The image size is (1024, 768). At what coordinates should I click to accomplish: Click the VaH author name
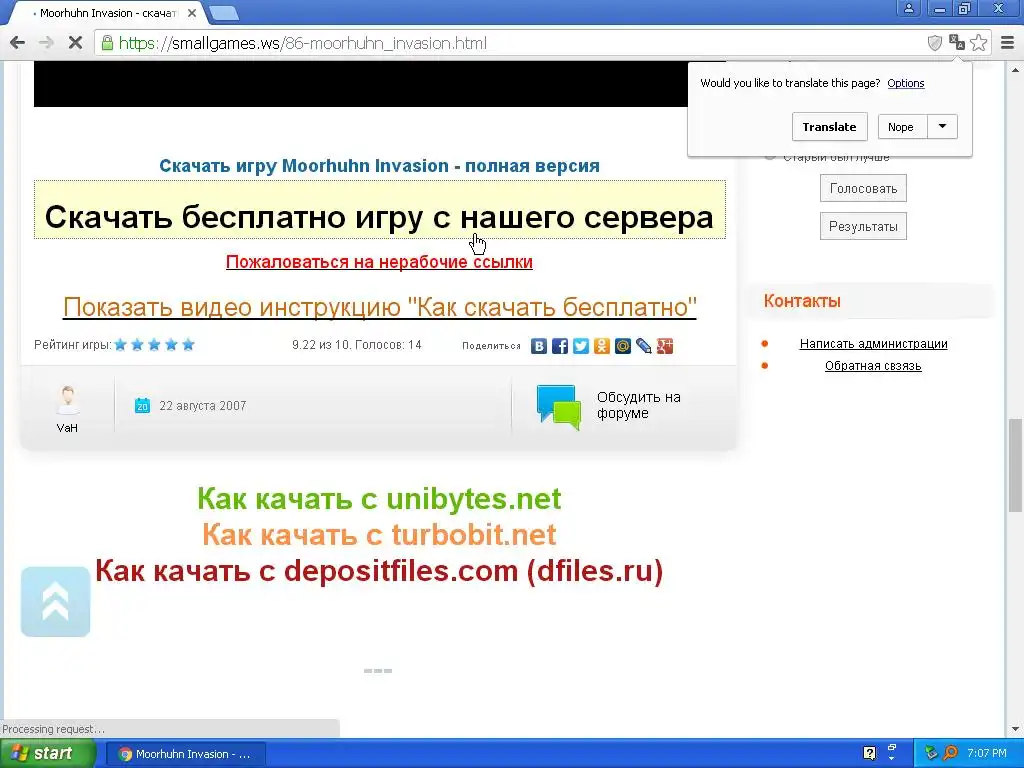coord(67,428)
